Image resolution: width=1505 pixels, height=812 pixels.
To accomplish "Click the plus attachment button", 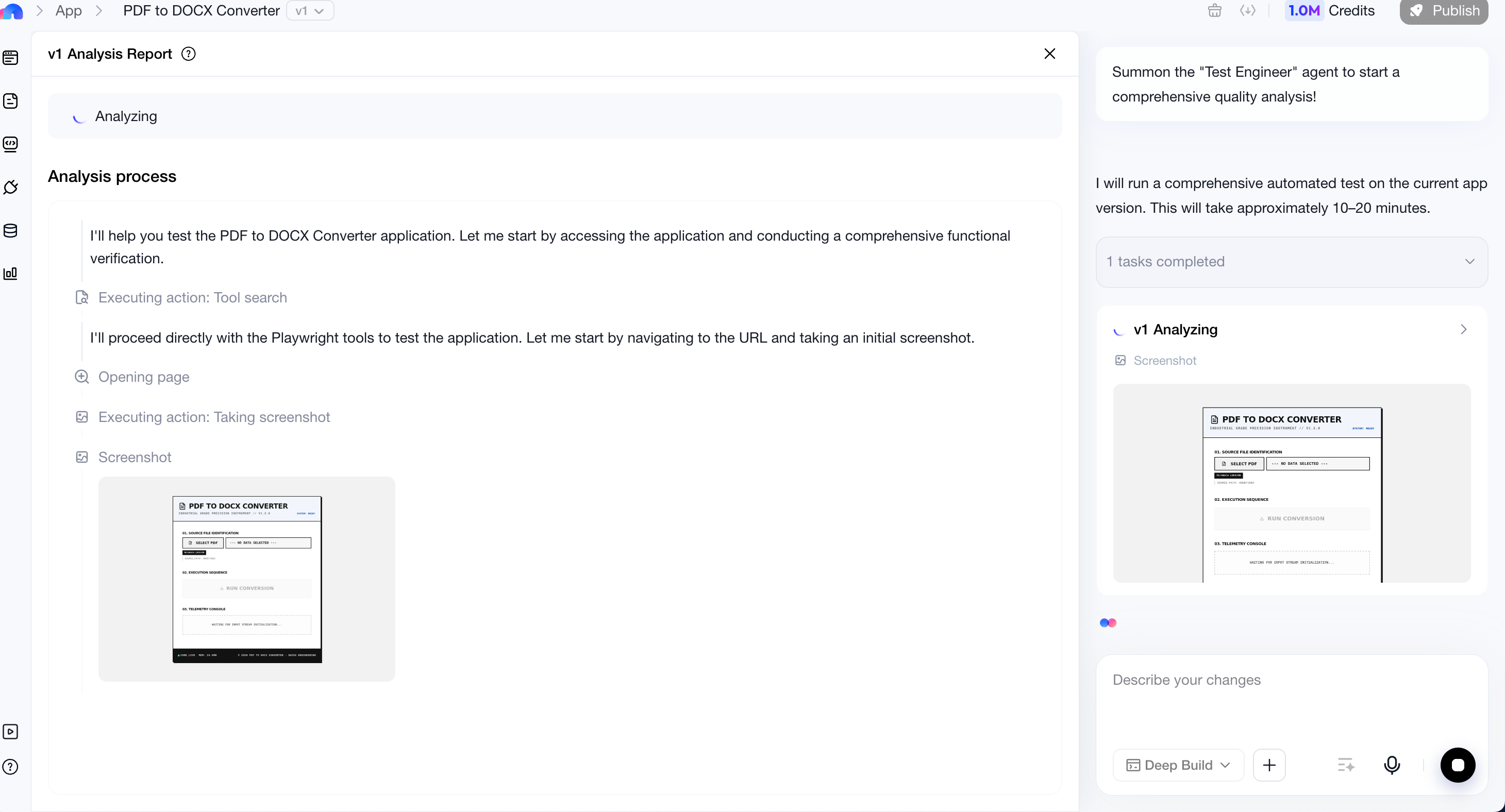I will (1269, 765).
